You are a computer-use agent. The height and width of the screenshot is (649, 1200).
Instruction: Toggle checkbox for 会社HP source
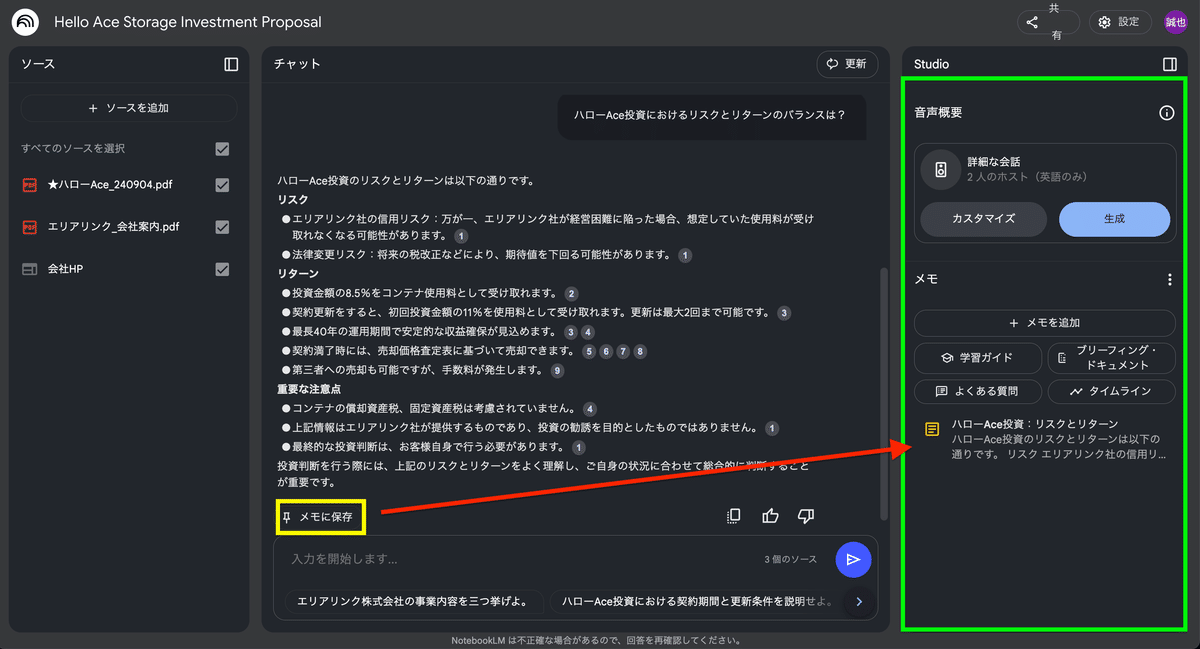coord(222,269)
